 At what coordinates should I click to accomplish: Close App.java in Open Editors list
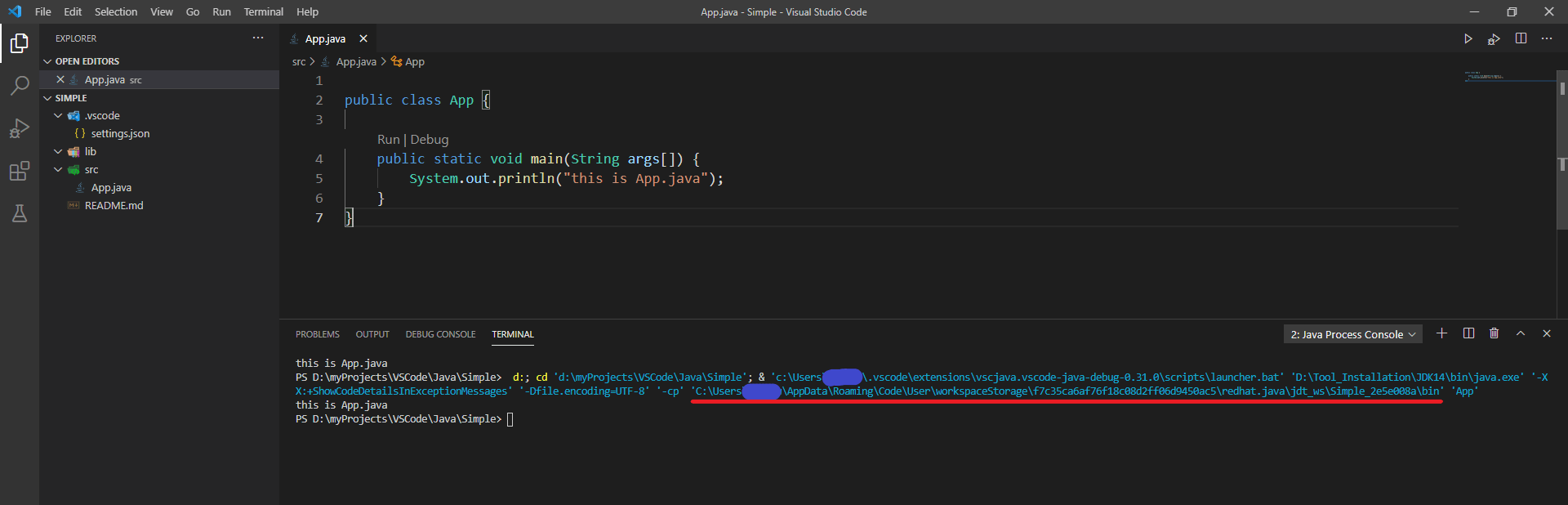pos(60,79)
